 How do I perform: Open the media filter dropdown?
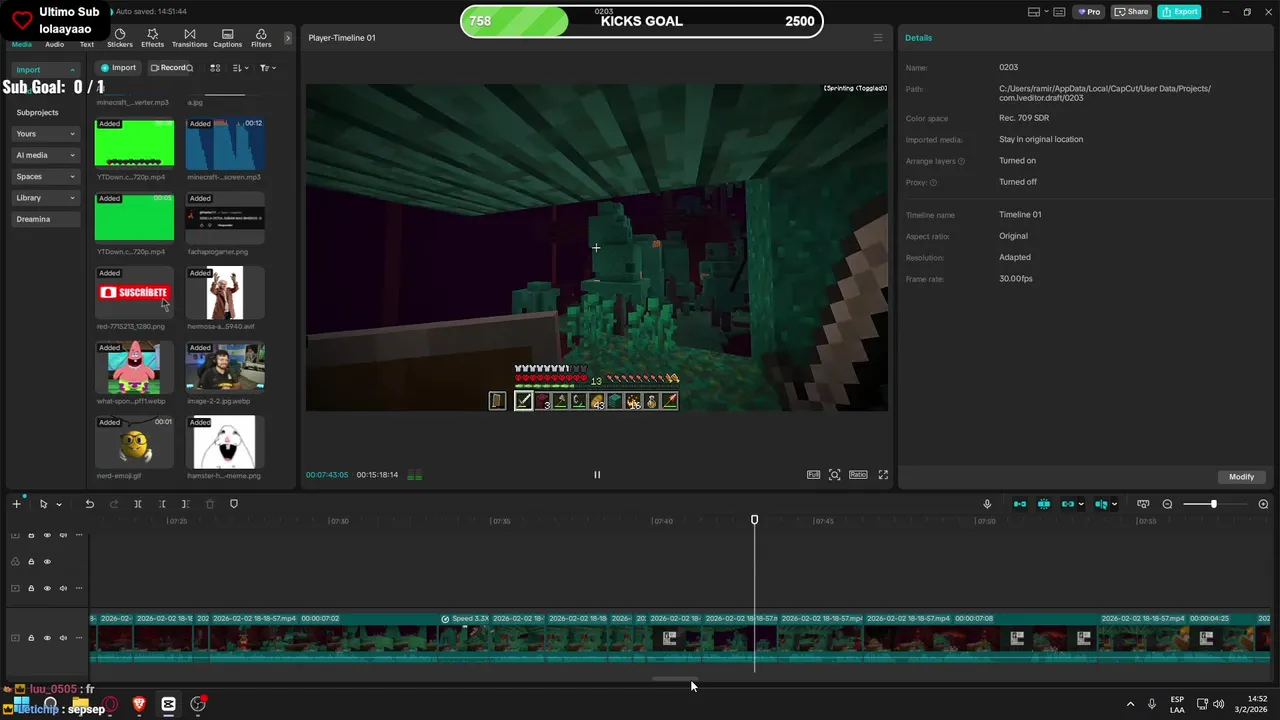(267, 68)
